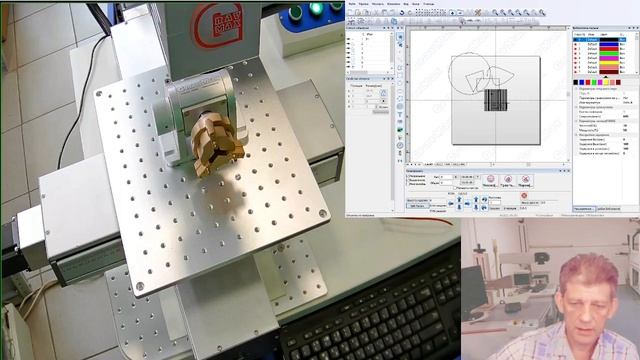Collapse the first property group in pen panel
640x360 pixels.
[x=576, y=88]
